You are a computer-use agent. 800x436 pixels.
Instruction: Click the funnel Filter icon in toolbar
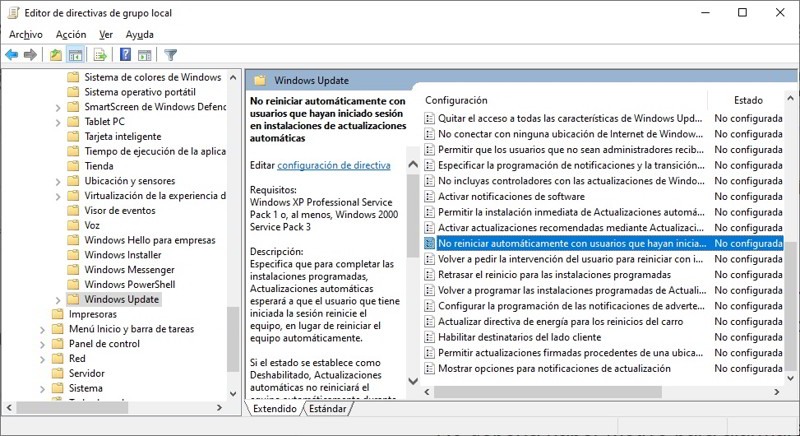pos(171,55)
